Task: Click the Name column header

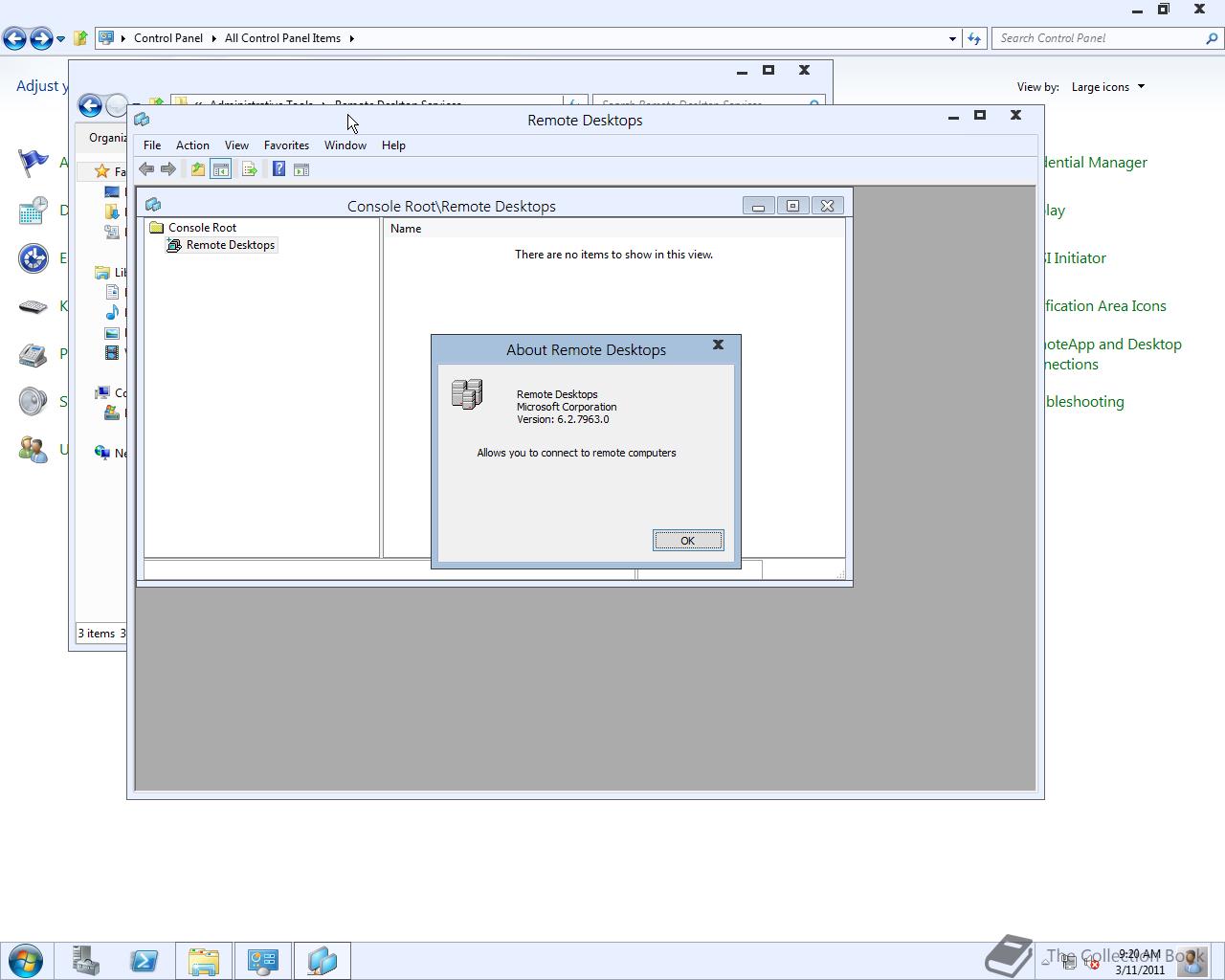Action: click(613, 229)
